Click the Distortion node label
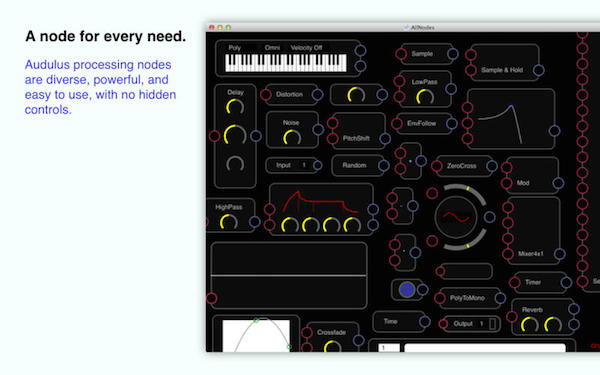 (x=289, y=95)
